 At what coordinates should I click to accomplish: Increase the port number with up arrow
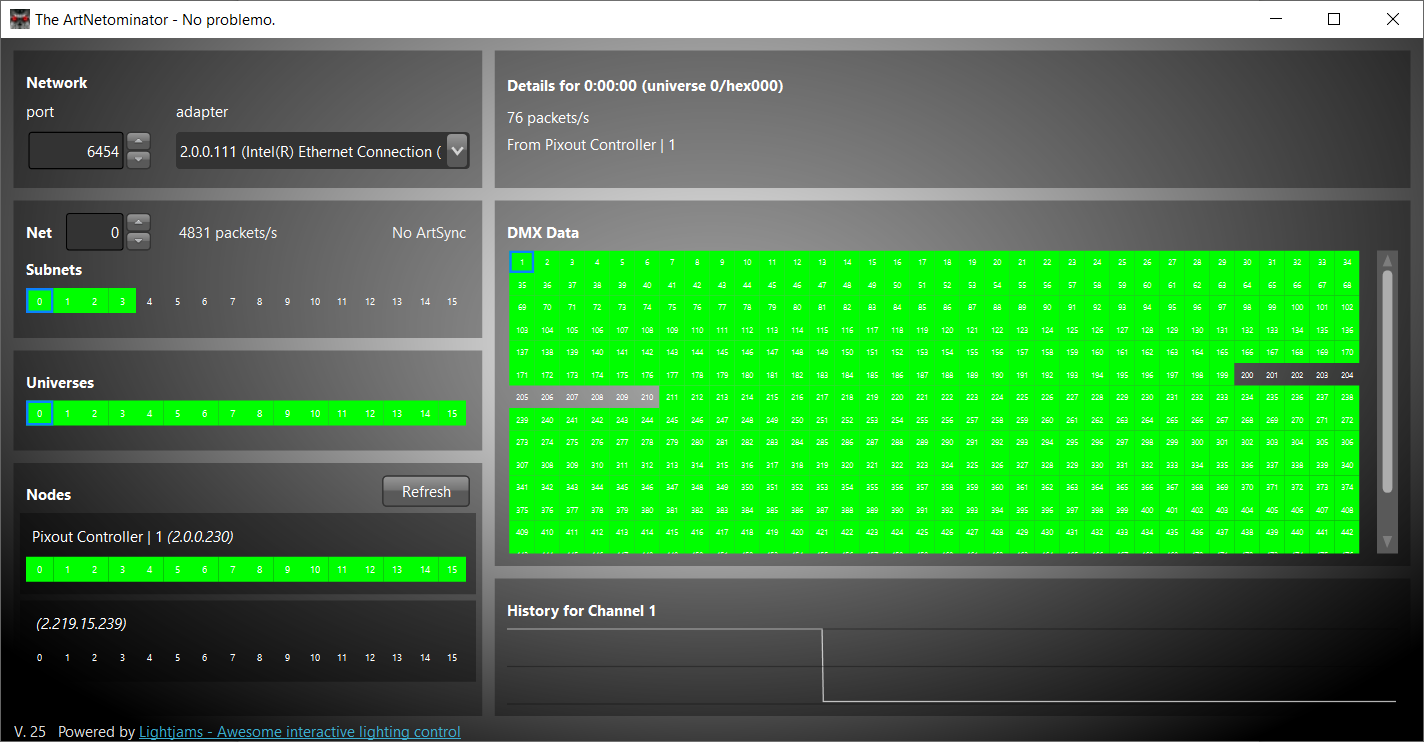[x=140, y=142]
